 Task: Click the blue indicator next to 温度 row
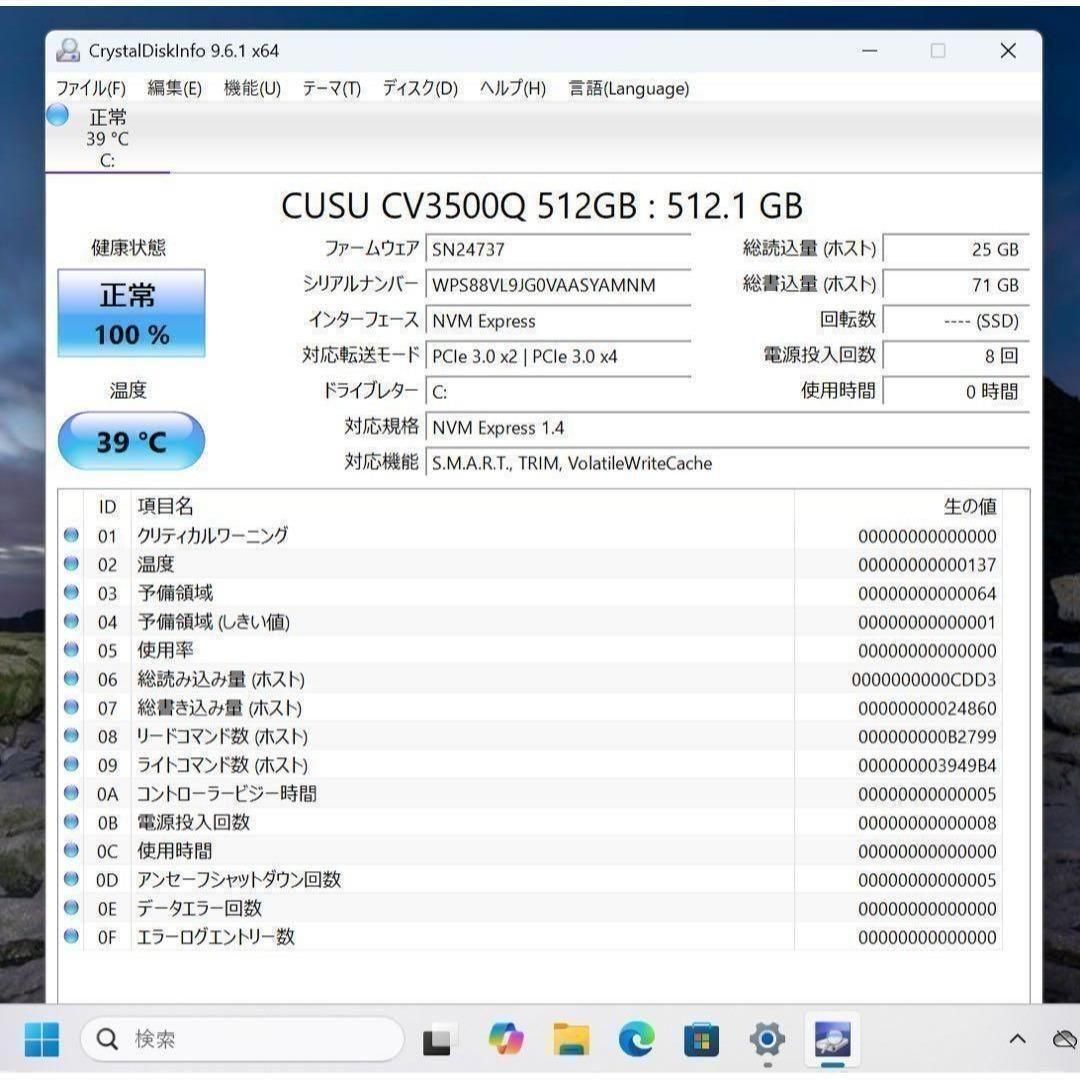click(x=71, y=564)
